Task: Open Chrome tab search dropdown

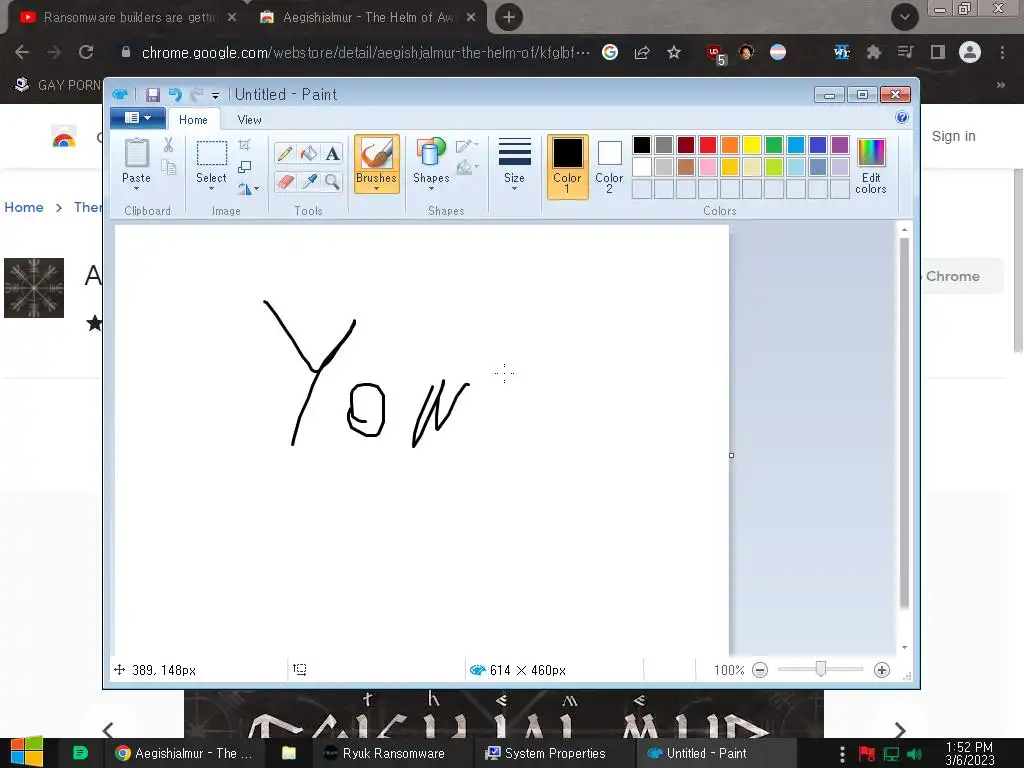Action: 904,17
